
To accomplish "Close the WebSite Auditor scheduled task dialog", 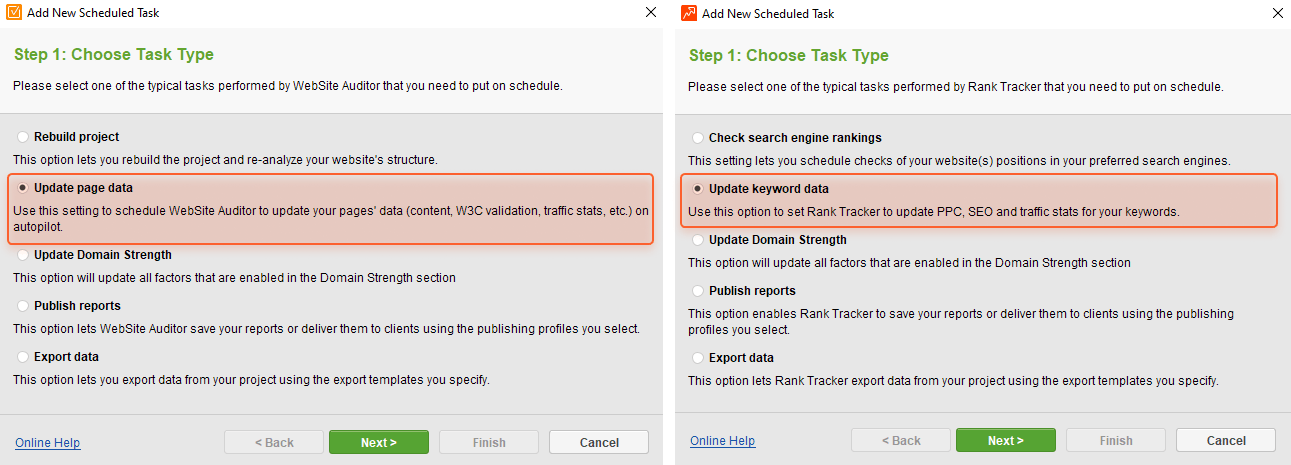I will 651,13.
